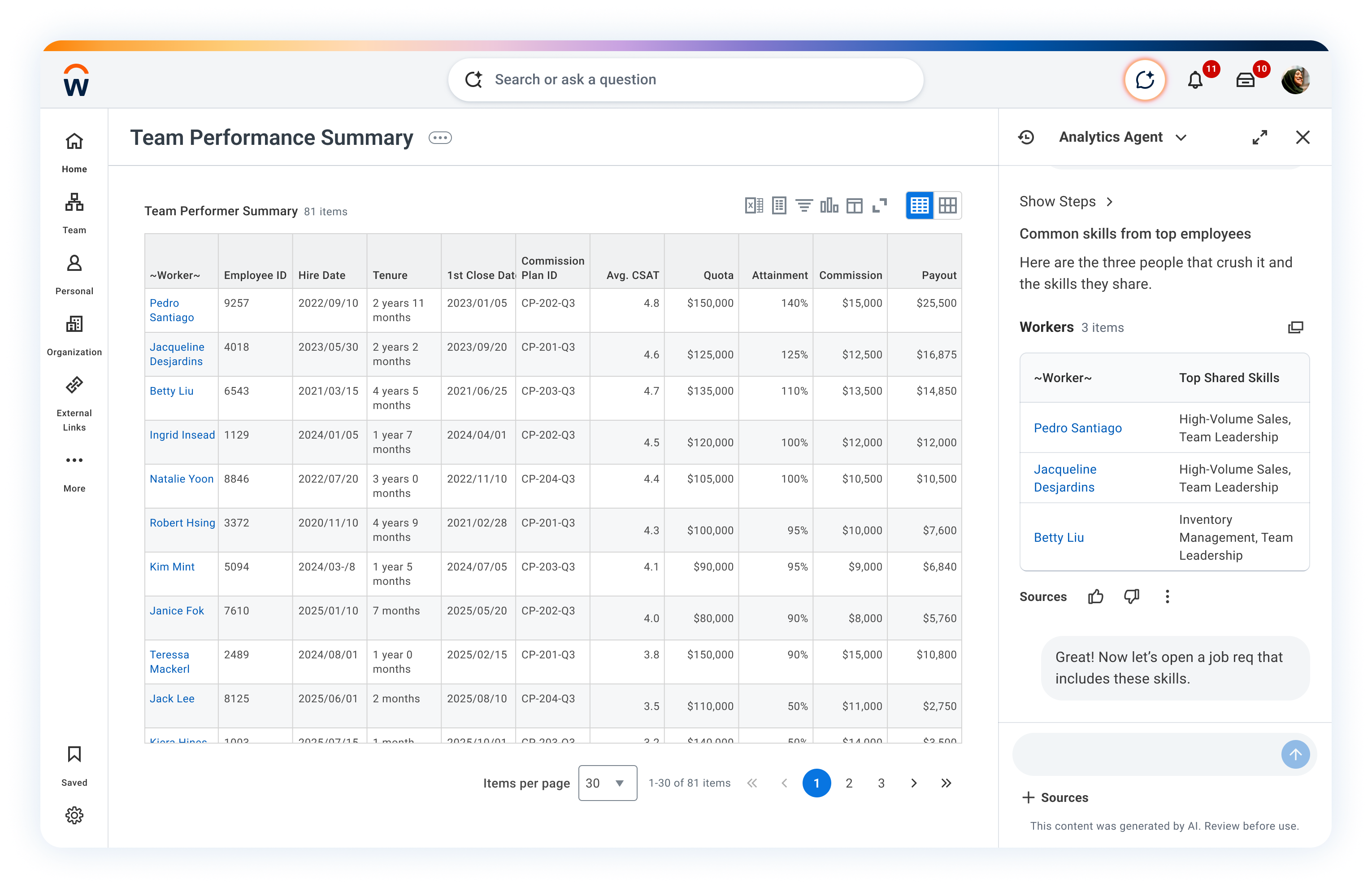Viewport: 1372px width, 888px height.
Task: Open Natalie Yoon worker link
Action: click(182, 479)
